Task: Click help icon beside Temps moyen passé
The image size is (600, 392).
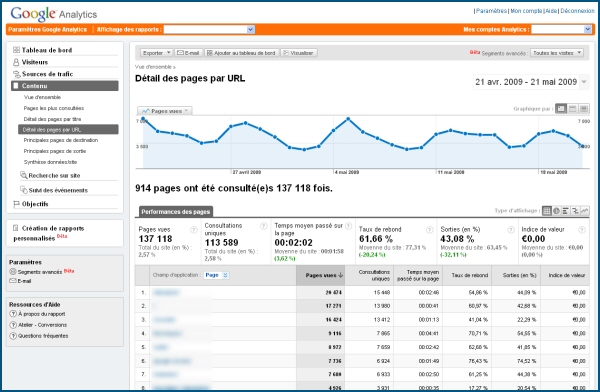Action: [x=349, y=226]
